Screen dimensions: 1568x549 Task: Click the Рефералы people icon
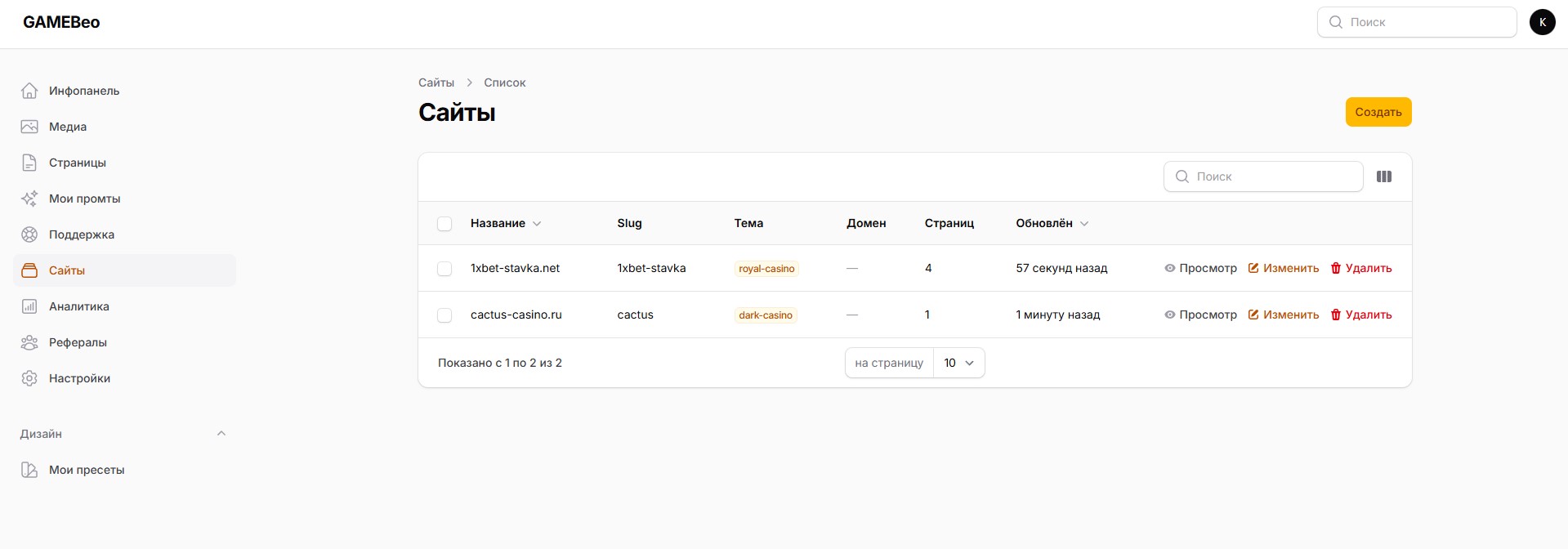point(29,342)
